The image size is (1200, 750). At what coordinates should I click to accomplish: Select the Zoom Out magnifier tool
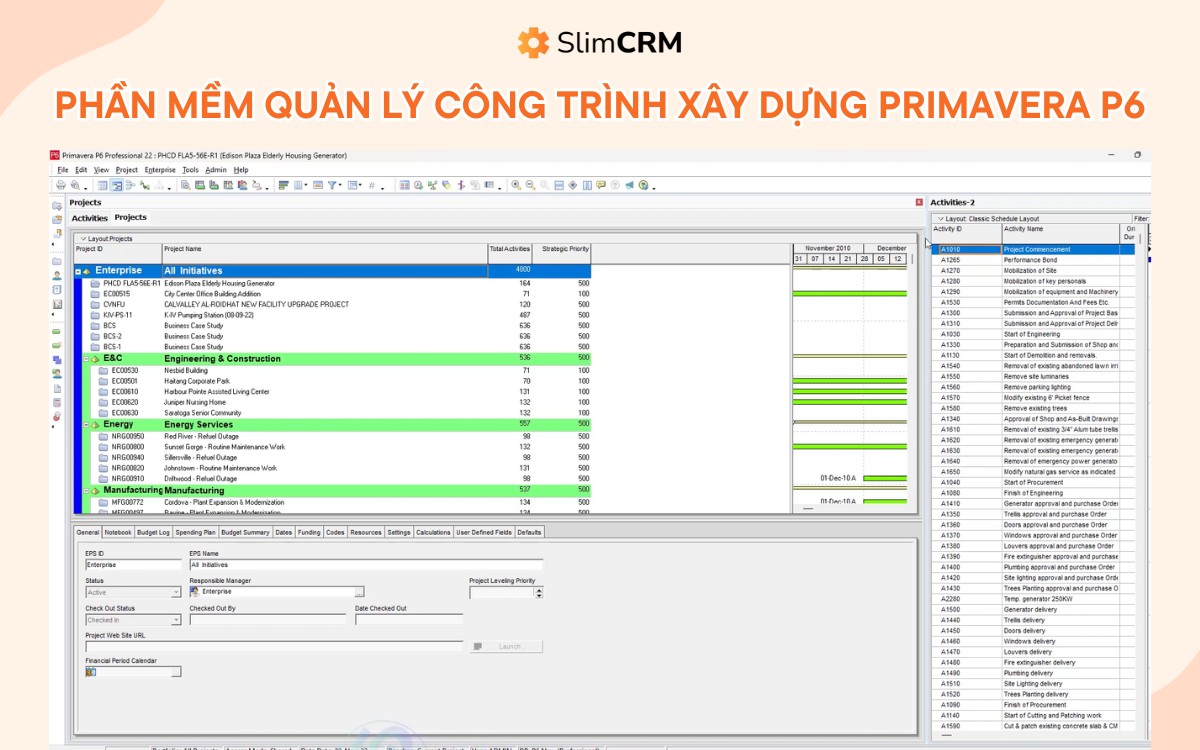click(529, 185)
